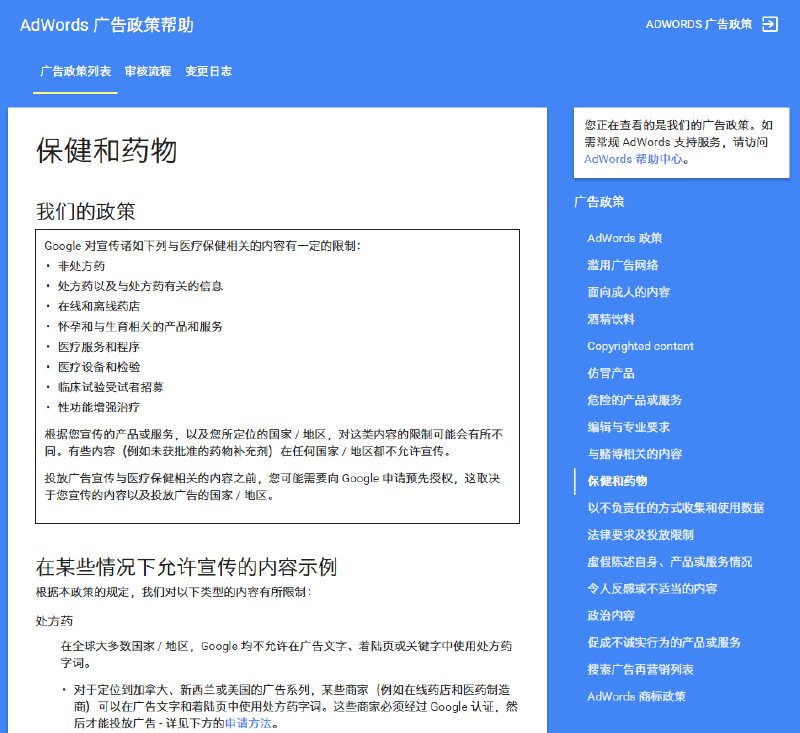Open the AdWords 帮助中心 link
Viewport: 800px width, 733px height.
(x=633, y=159)
